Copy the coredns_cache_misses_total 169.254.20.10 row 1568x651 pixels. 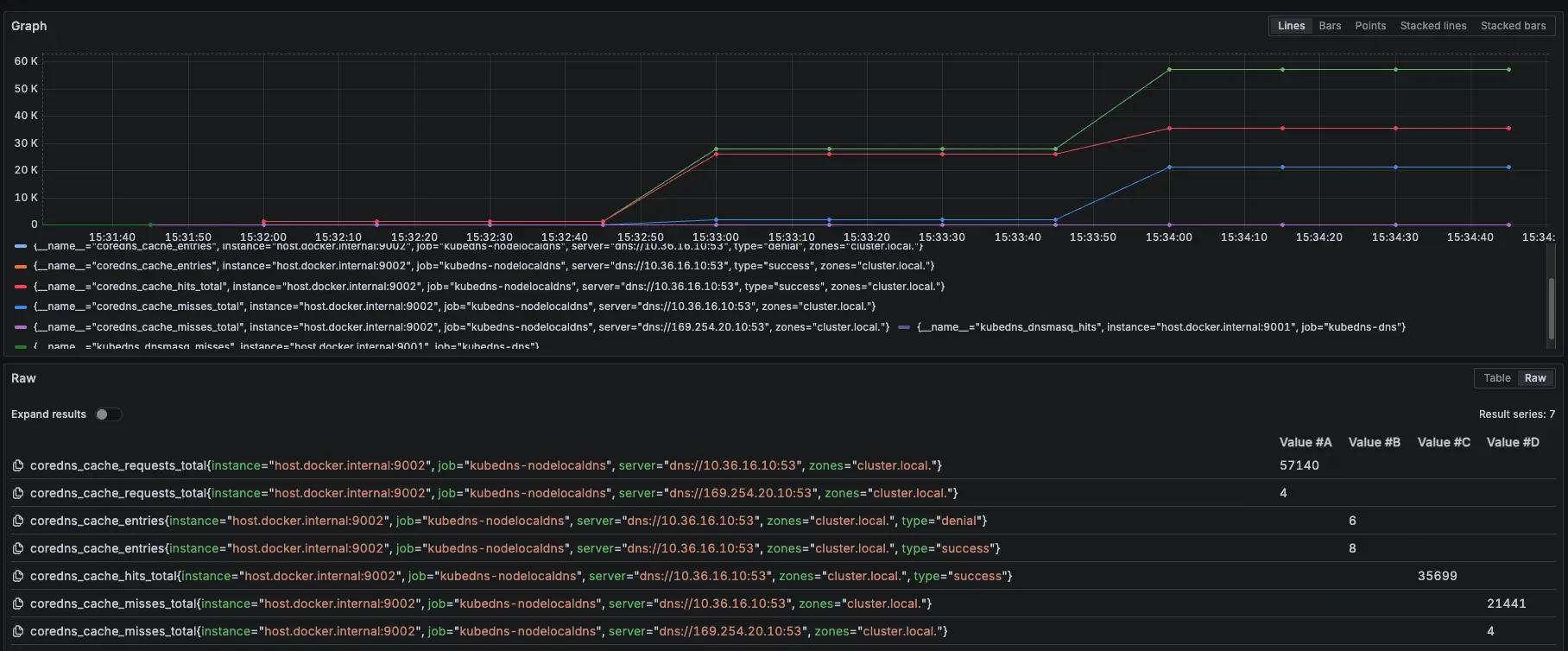click(x=18, y=631)
